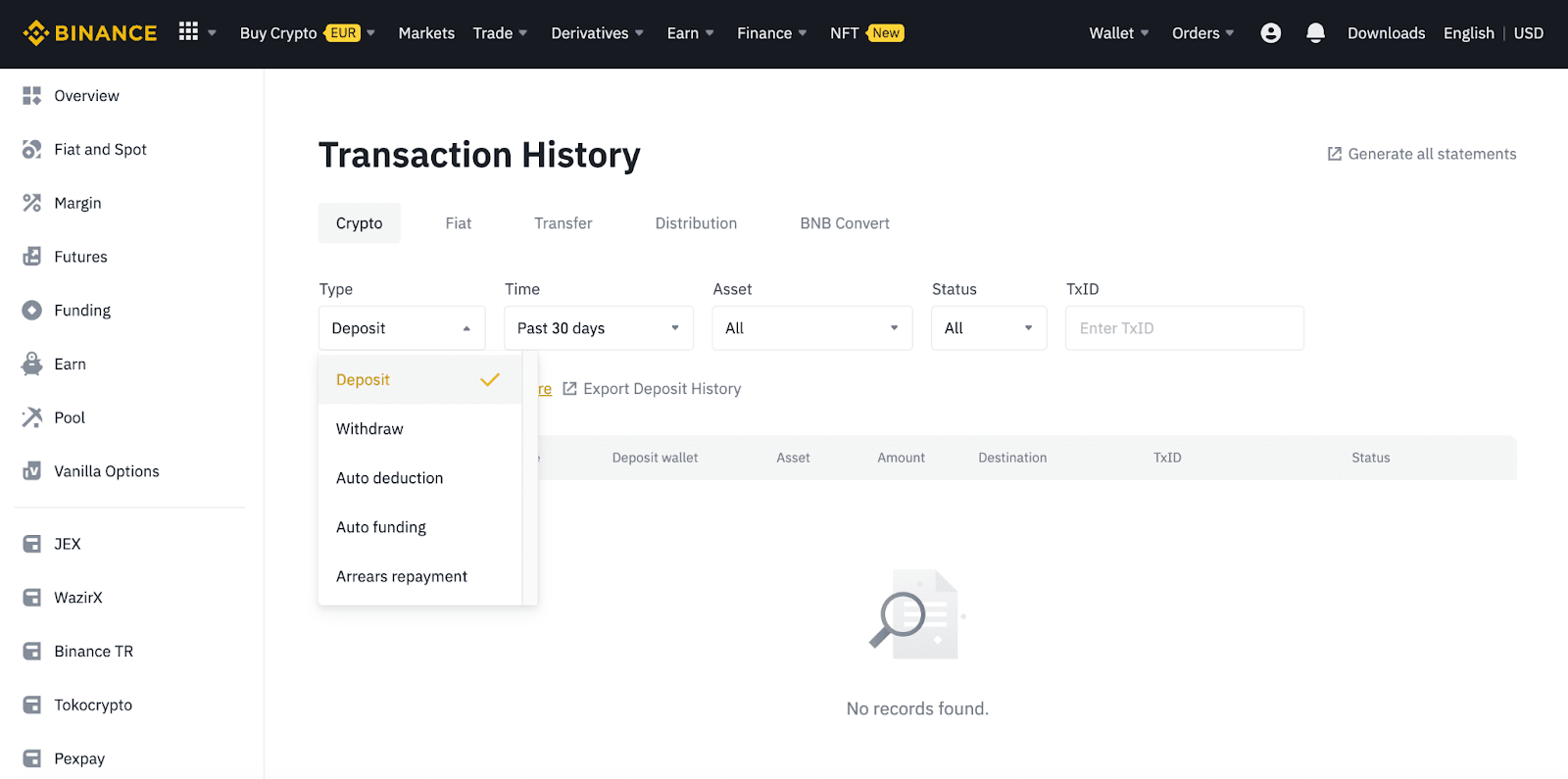The height and width of the screenshot is (779, 1568).
Task: Click the Pexpay wallet icon
Action: 32,758
